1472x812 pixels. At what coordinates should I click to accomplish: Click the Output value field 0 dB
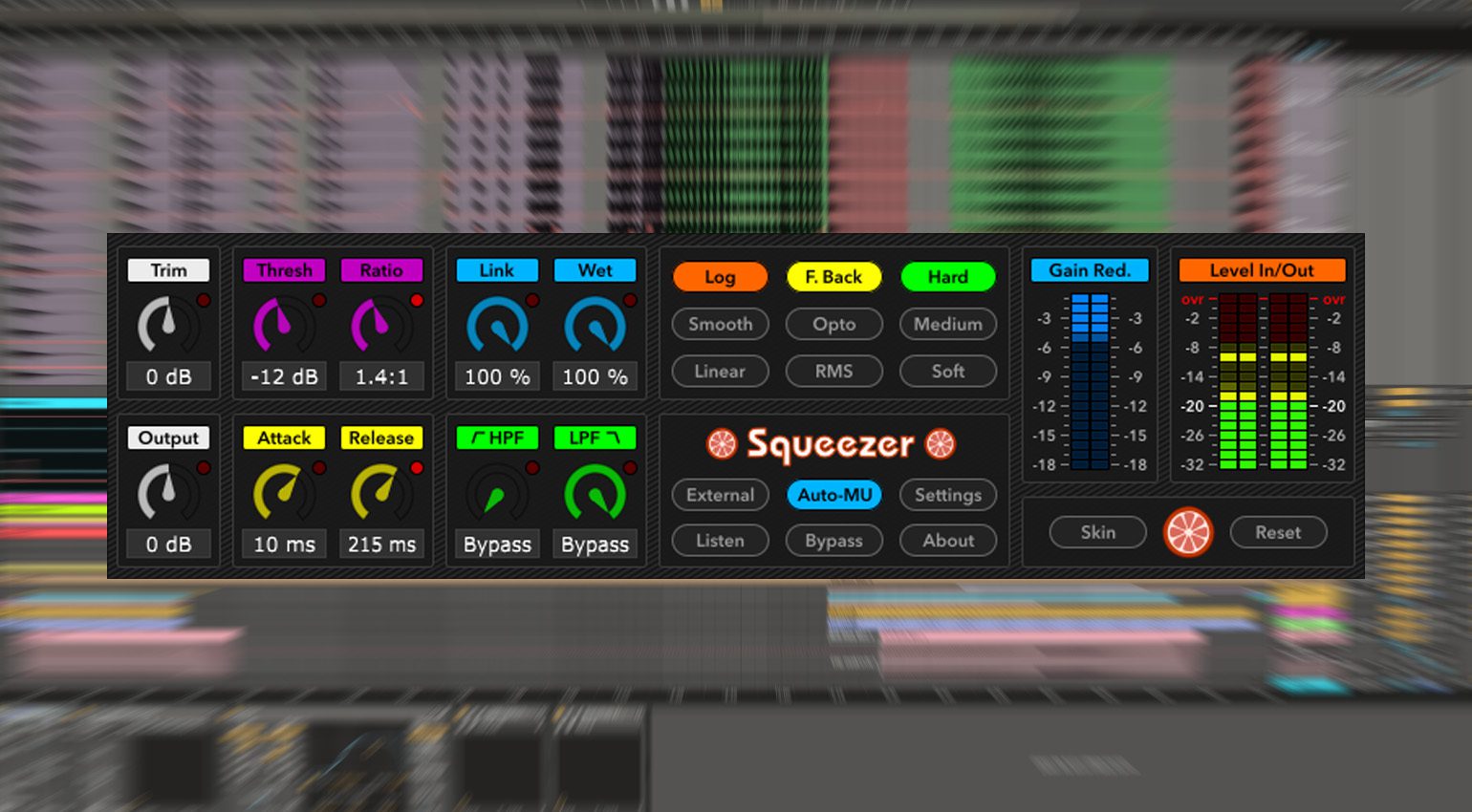[x=168, y=545]
